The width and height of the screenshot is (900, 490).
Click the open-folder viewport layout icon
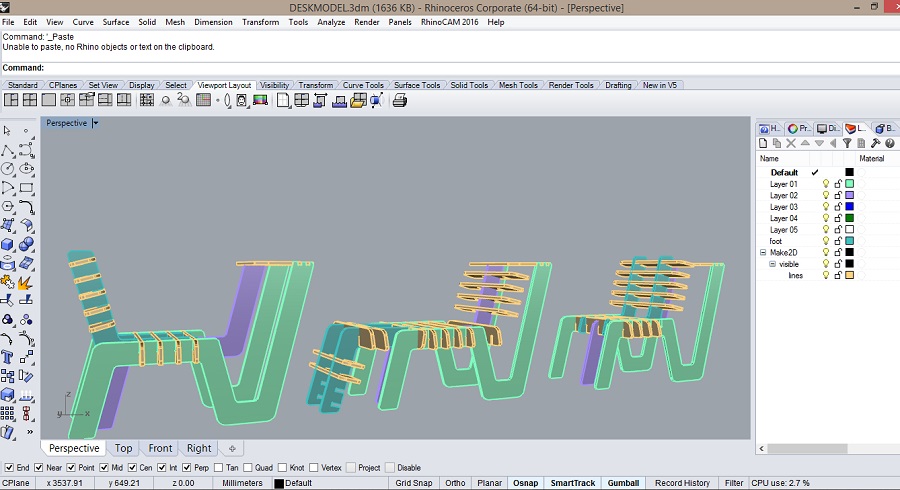pos(358,101)
